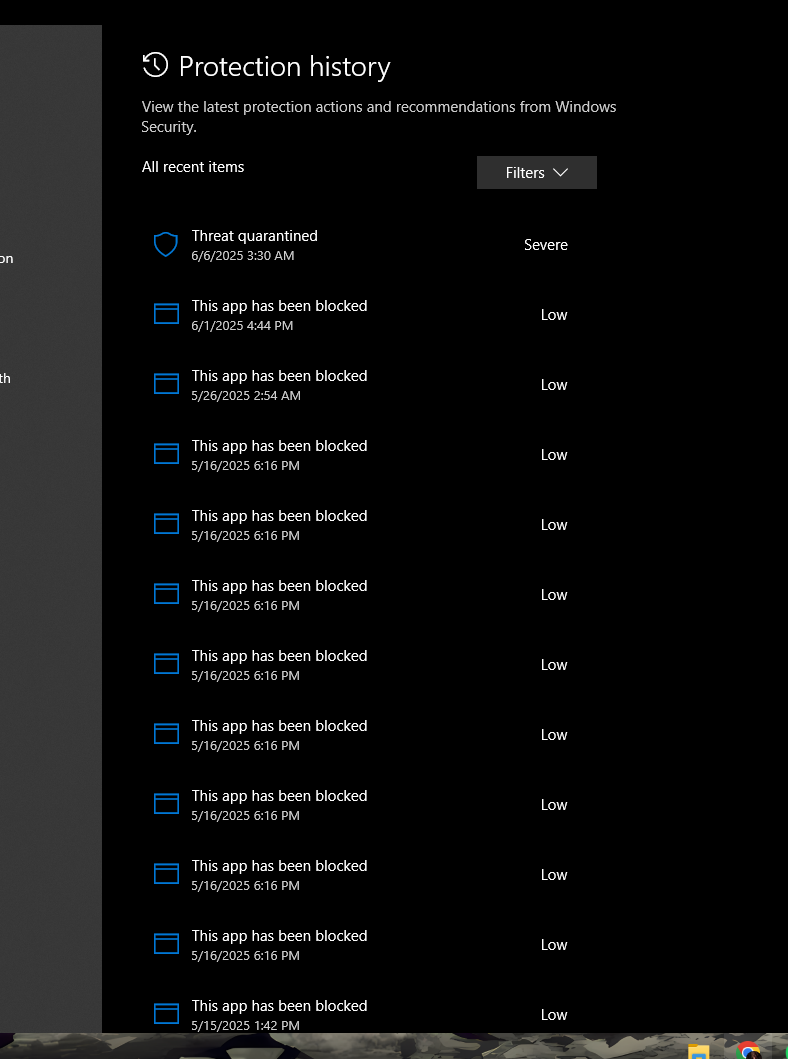Click the Protection history heading

(284, 67)
